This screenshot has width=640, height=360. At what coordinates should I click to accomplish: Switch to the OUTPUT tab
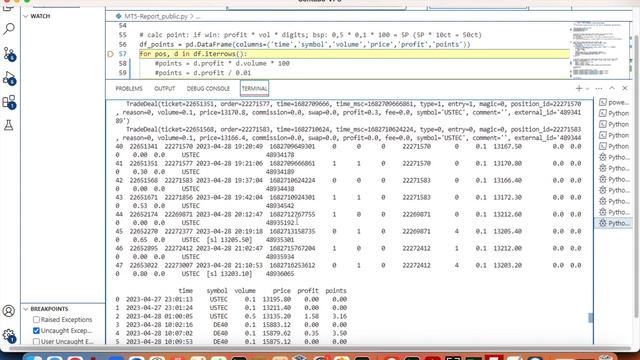pyautogui.click(x=164, y=89)
